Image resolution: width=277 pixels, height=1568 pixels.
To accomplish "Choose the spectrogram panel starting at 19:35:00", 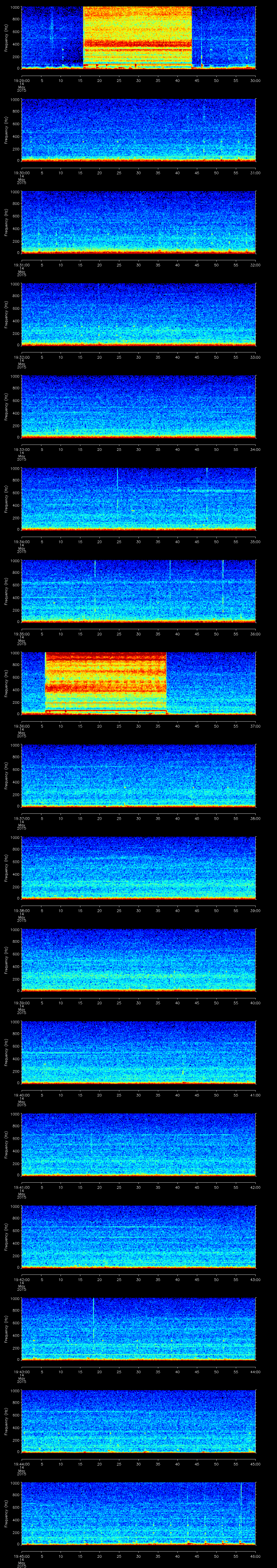I will click(138, 591).
